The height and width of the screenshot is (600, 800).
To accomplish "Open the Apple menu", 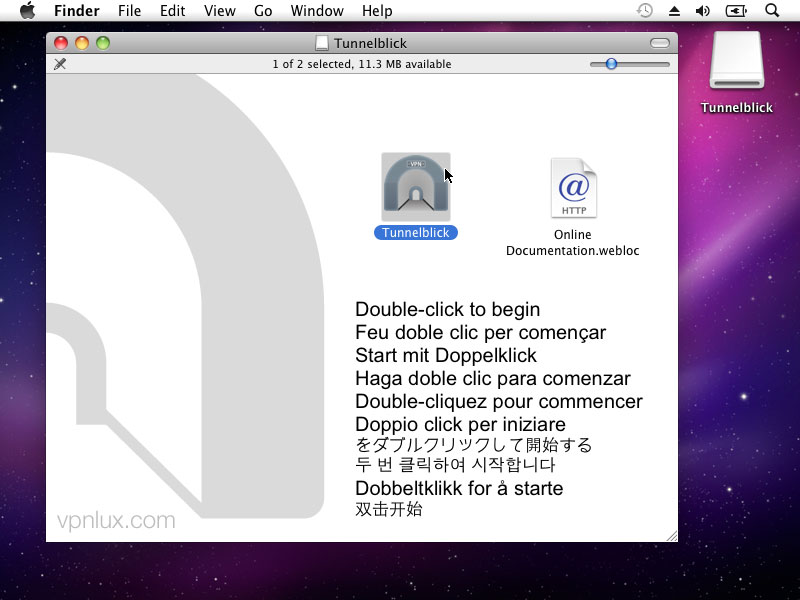I will point(28,10).
